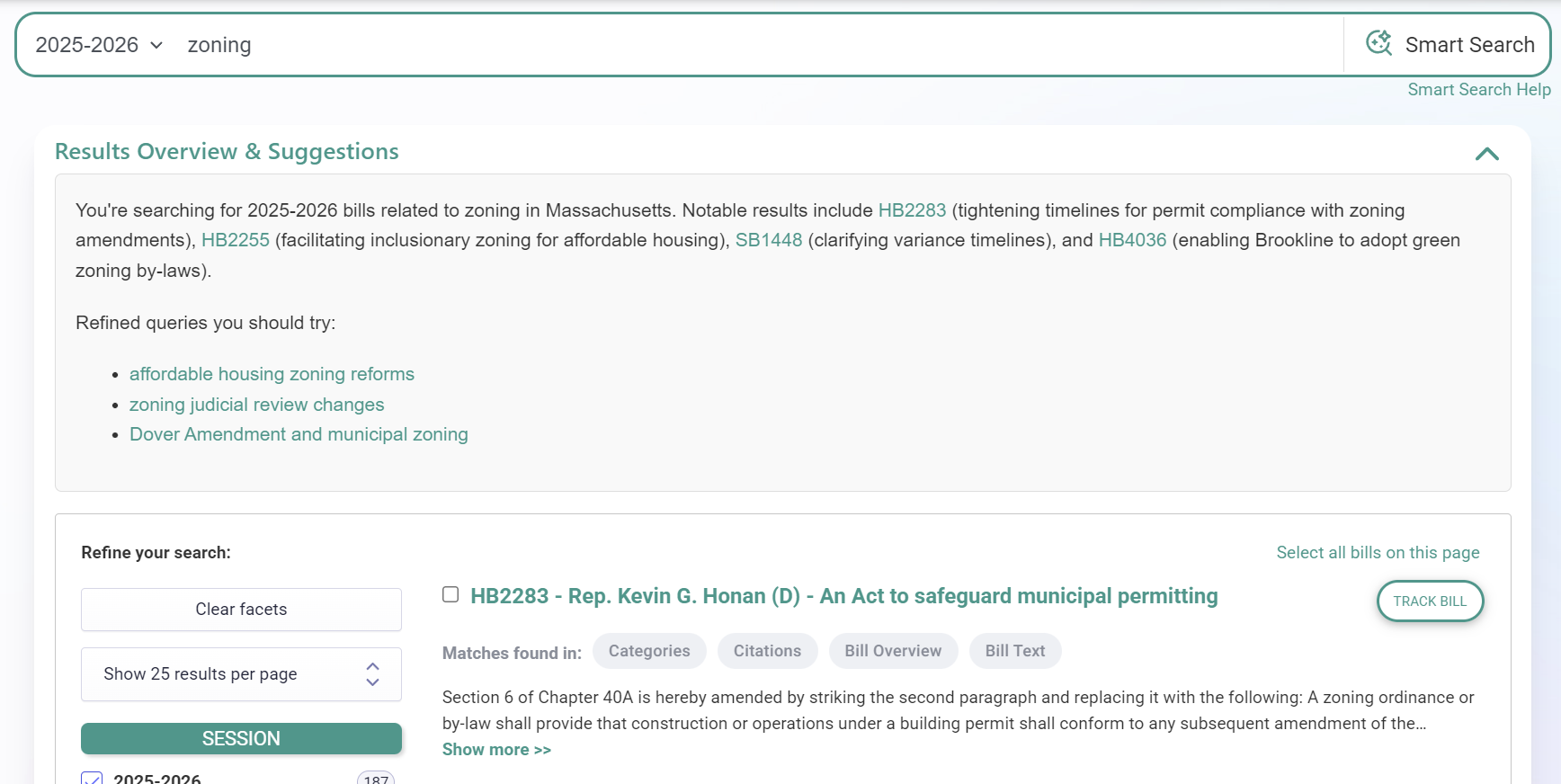Expand HB2283 summary with Show more

496,749
